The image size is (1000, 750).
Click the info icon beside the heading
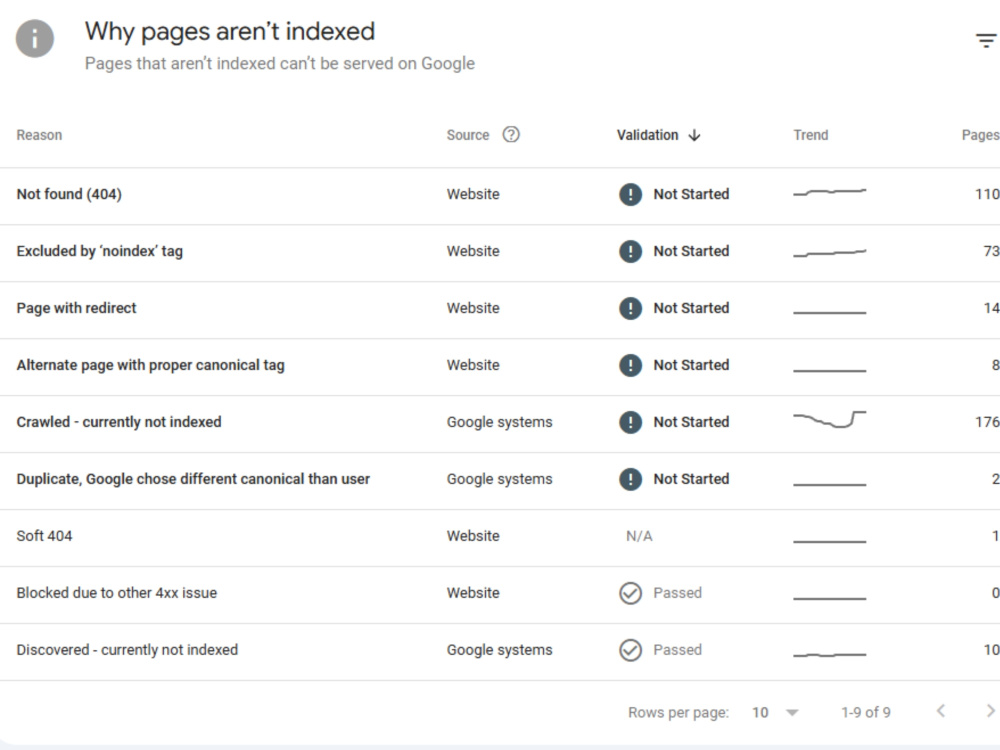[x=34, y=39]
